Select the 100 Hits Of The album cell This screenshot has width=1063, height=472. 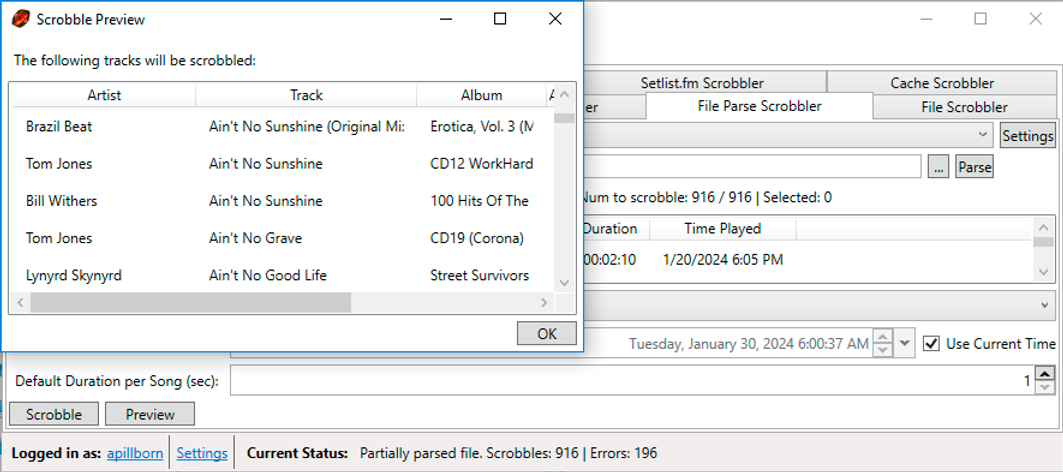coord(479,201)
